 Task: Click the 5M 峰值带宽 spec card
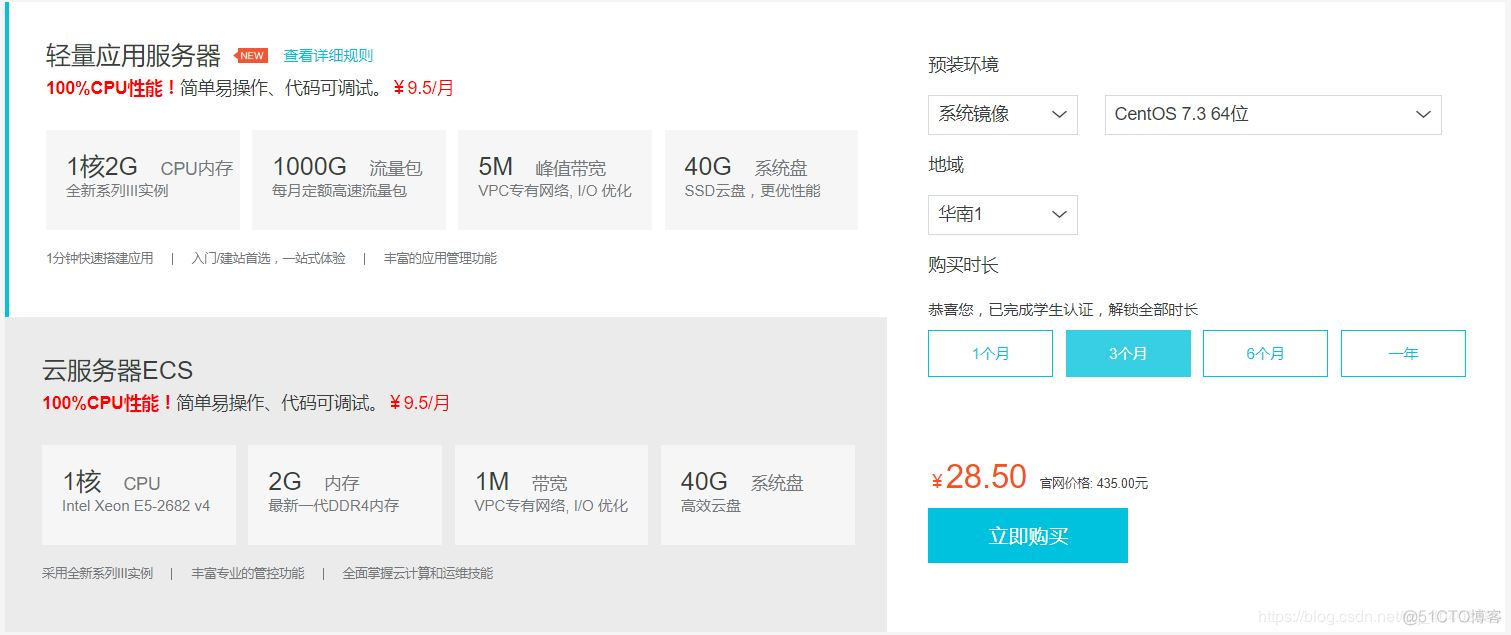coord(555,180)
